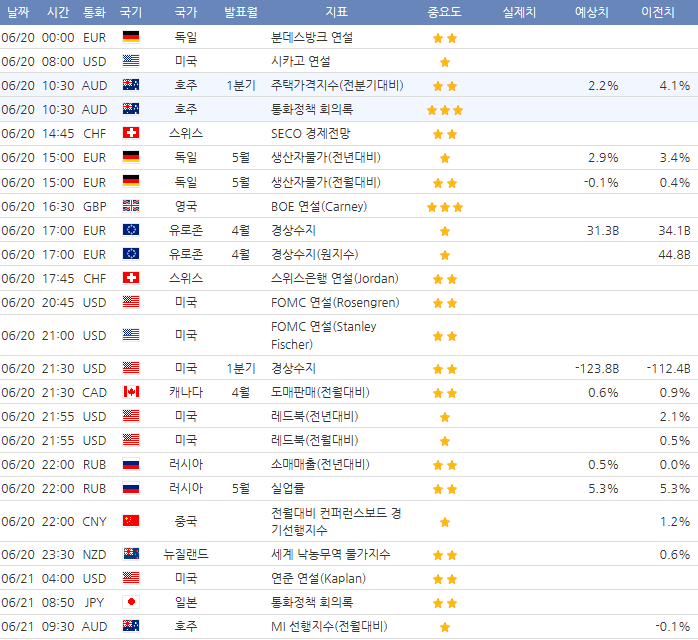Click time 14:45 in SECO row
698x640 pixels.
point(58,134)
